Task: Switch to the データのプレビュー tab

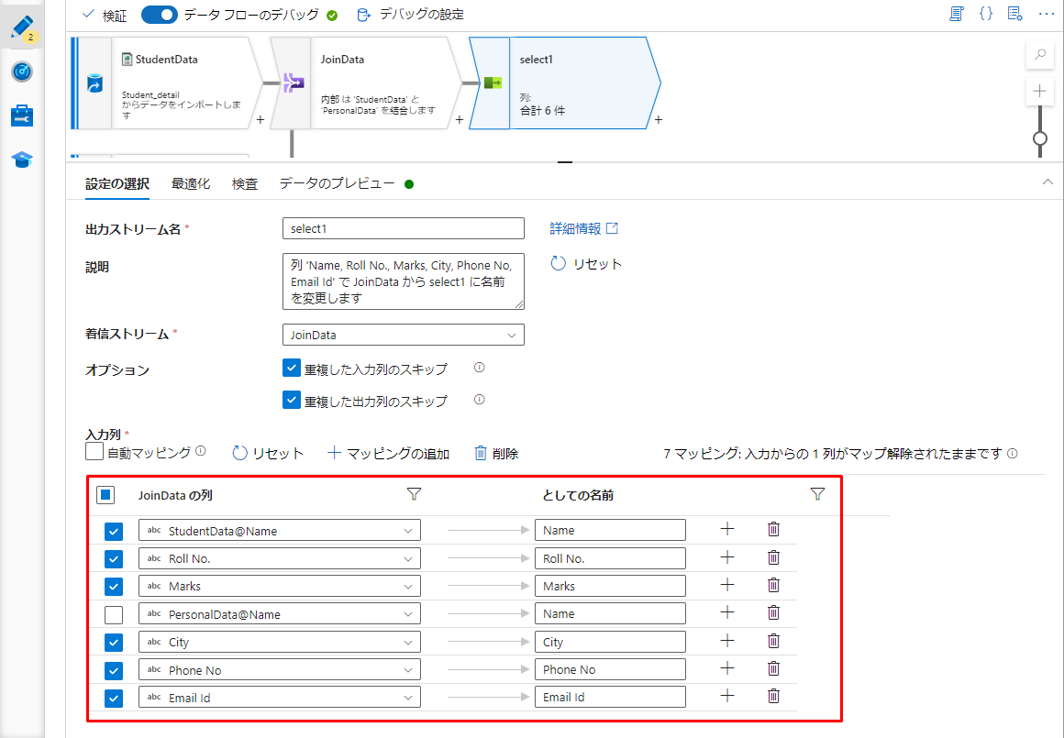Action: click(x=337, y=184)
